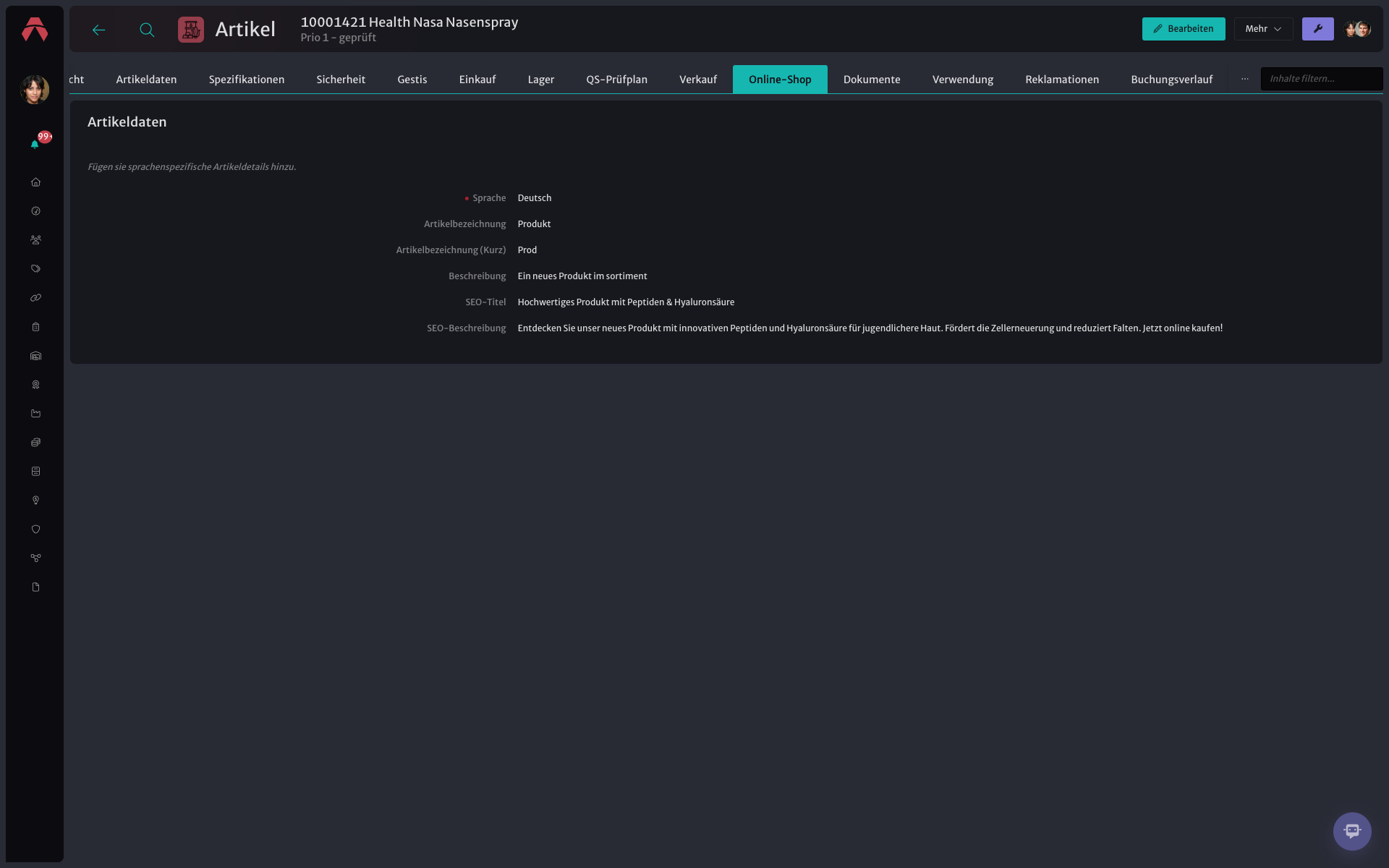Open the Reklamationen tab
Image resolution: width=1389 pixels, height=868 pixels.
pos(1062,80)
